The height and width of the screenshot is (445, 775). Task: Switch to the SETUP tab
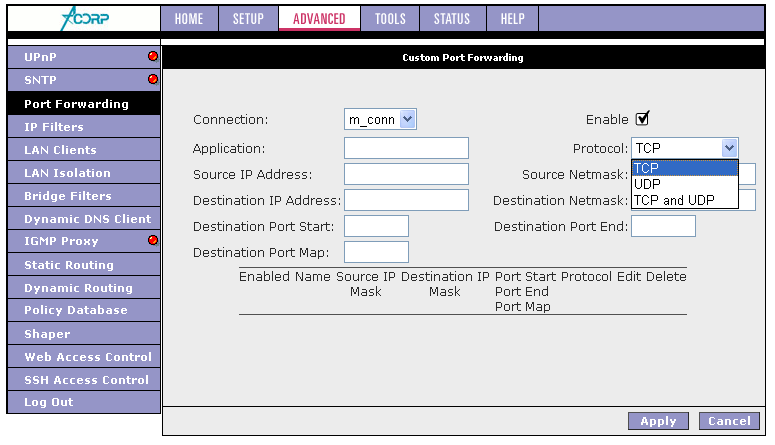[x=248, y=18]
